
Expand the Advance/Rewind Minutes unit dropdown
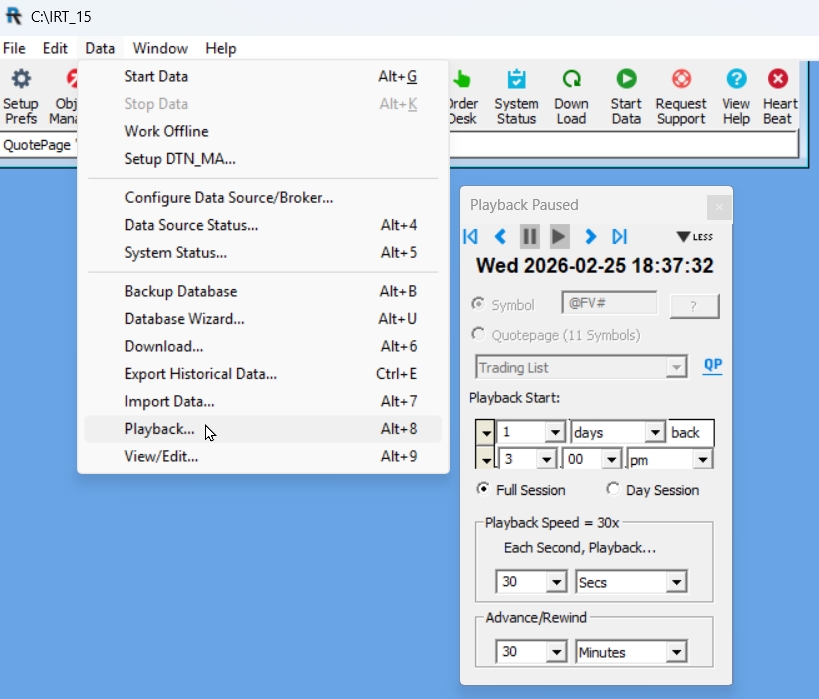coord(677,653)
